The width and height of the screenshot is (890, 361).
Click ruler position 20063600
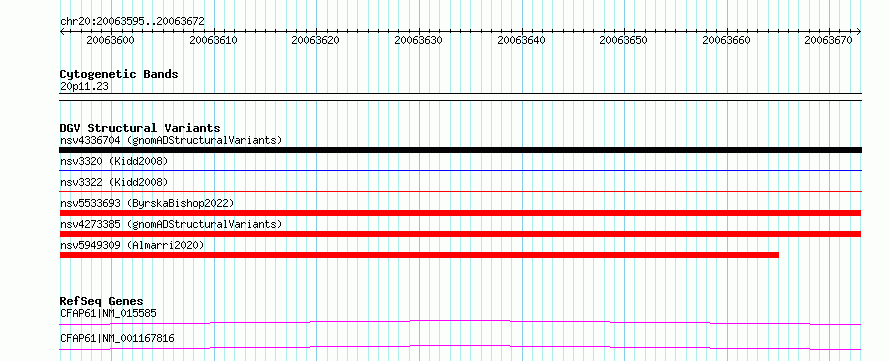click(111, 40)
